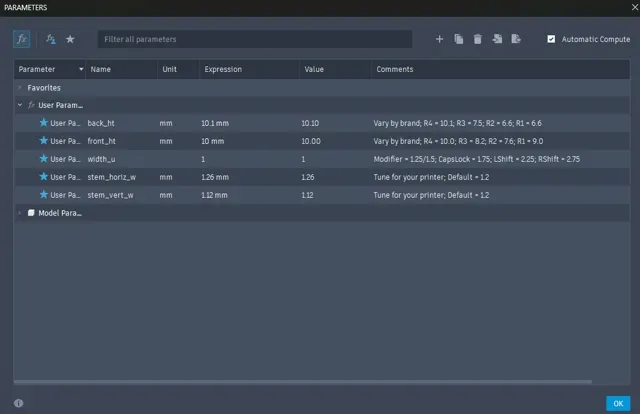This screenshot has width=640, height=414.
Task: Expand the Model Parameters group
Action: click(x=20, y=213)
